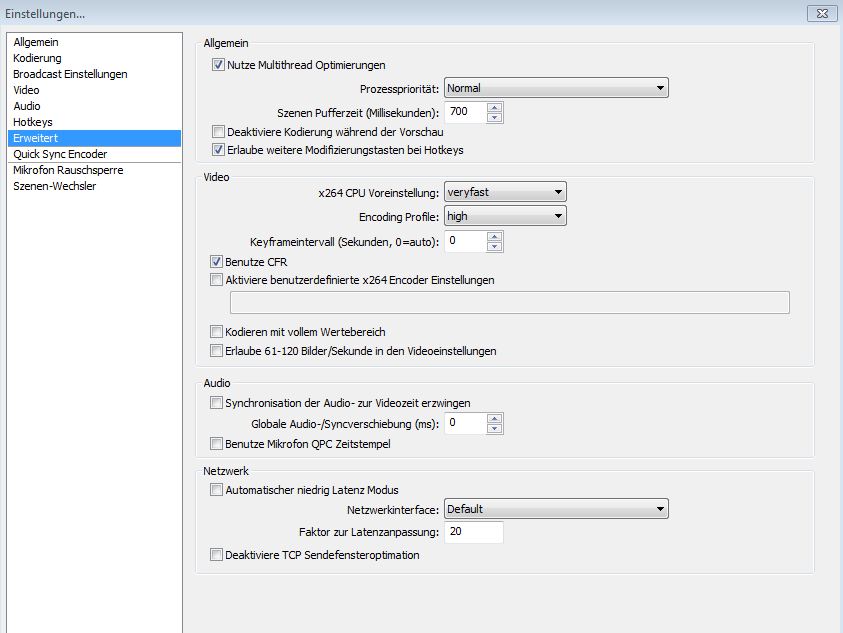This screenshot has height=633, width=843.
Task: Switch to Hotkeys settings section
Action: pyautogui.click(x=33, y=122)
